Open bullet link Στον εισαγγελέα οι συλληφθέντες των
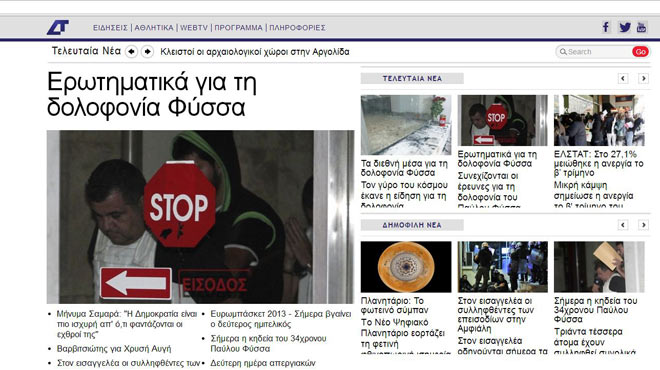Screen dimensions: 660x370 (x=128, y=363)
